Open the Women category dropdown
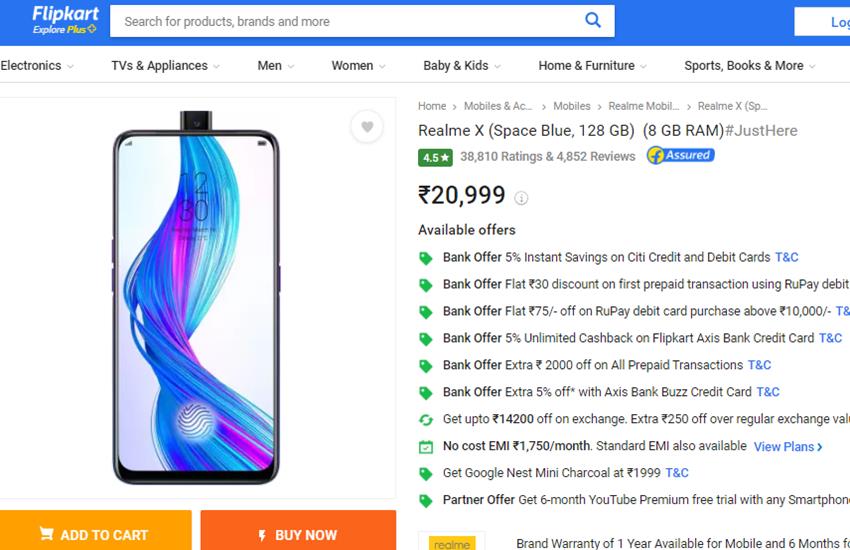 (x=358, y=66)
